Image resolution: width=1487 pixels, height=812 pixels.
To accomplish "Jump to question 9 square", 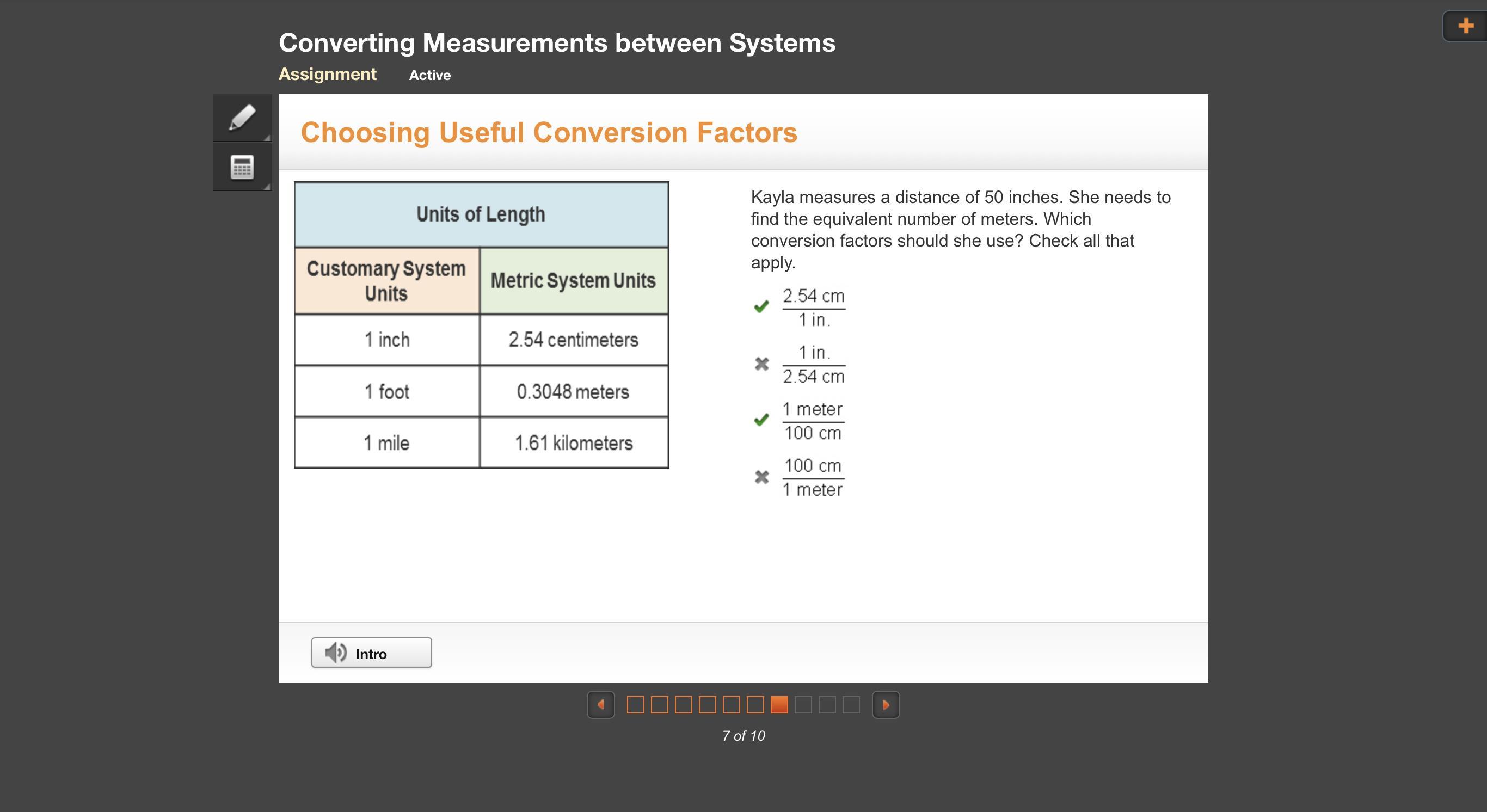I will [827, 705].
